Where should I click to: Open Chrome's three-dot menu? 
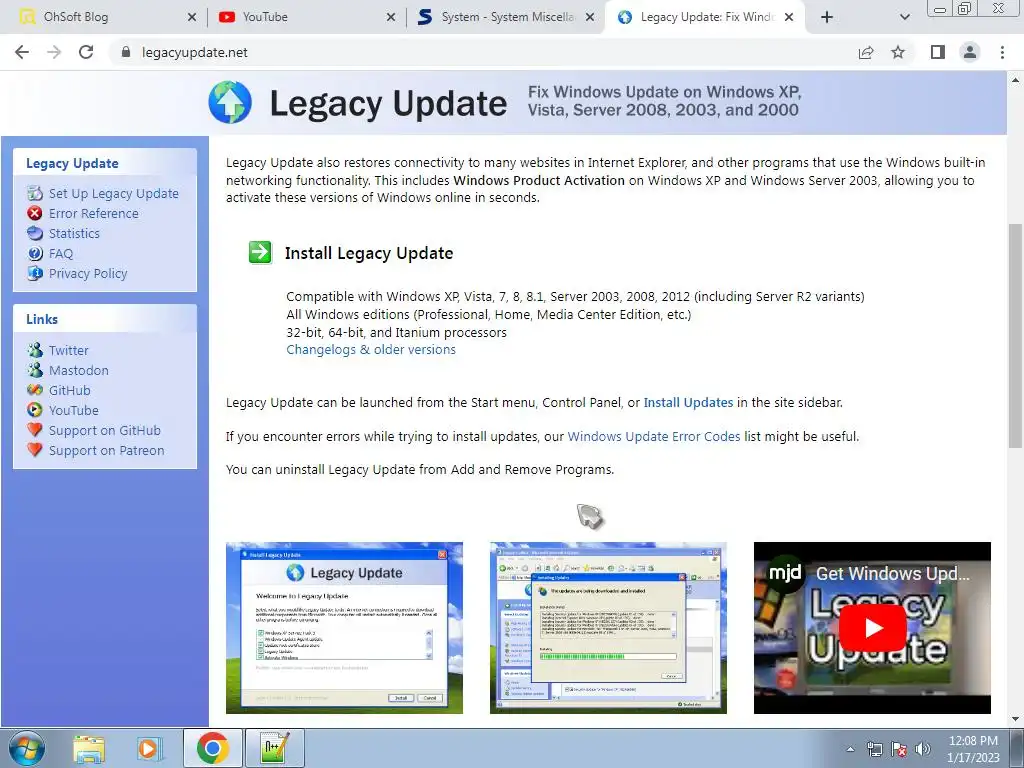pos(1002,52)
